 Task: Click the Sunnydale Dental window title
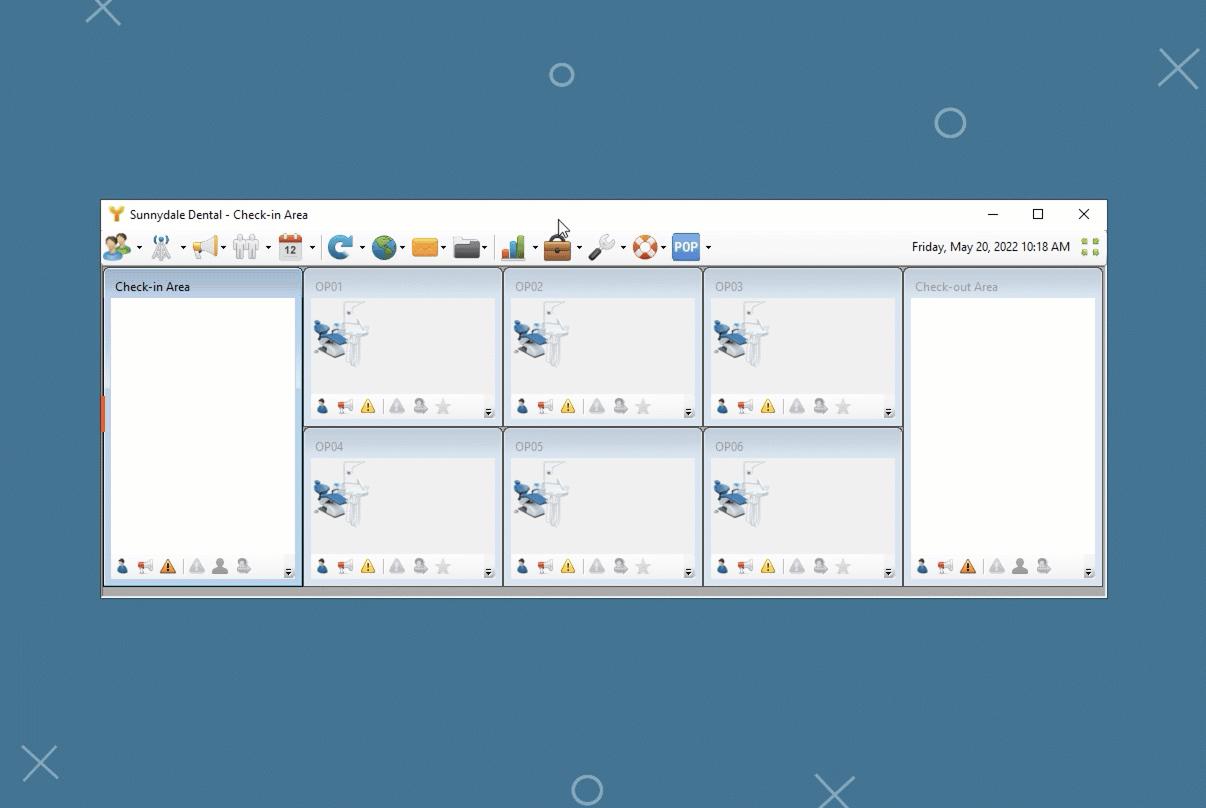coord(219,215)
